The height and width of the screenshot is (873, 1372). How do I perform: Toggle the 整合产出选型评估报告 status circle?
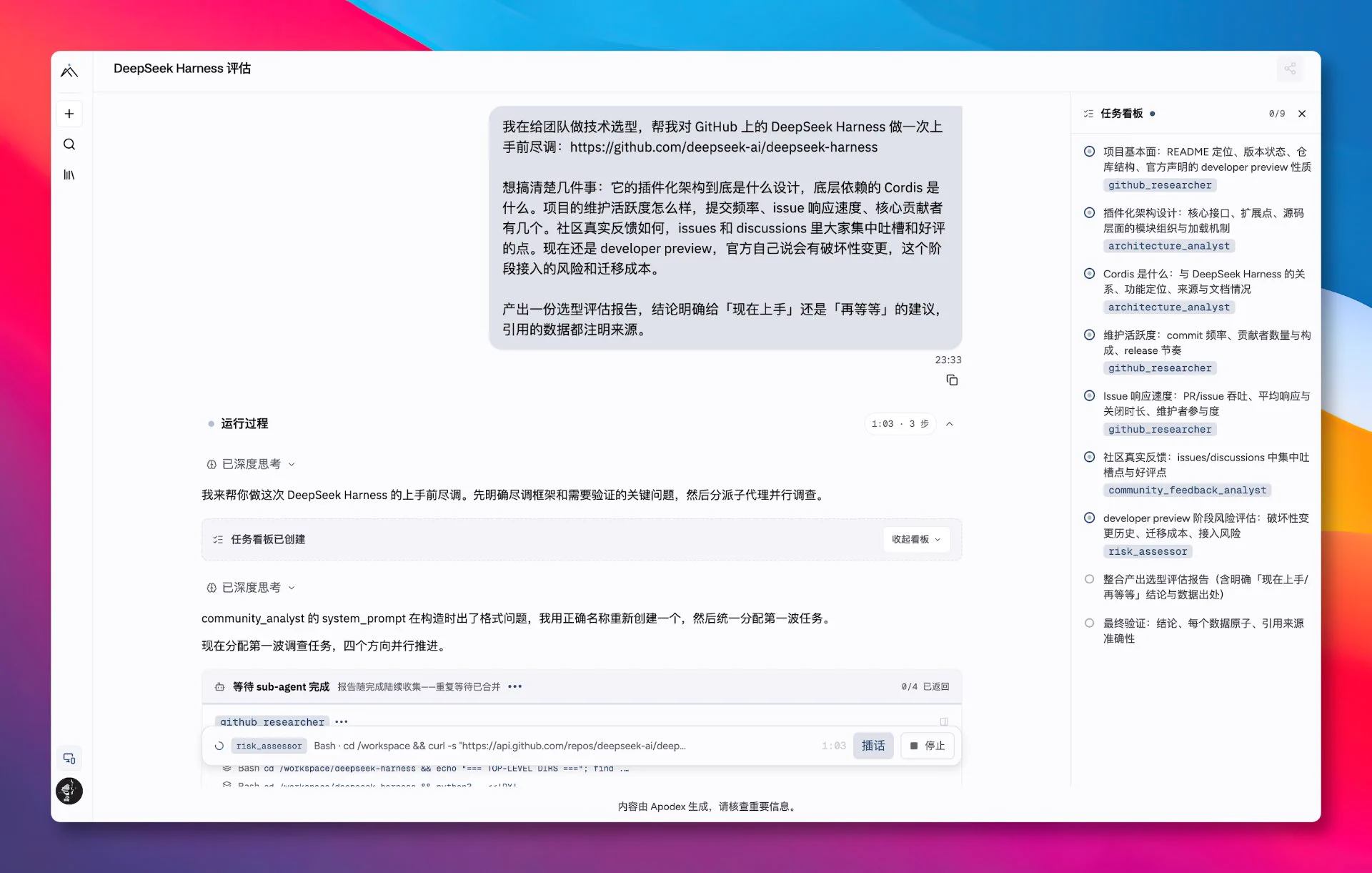pyautogui.click(x=1089, y=580)
